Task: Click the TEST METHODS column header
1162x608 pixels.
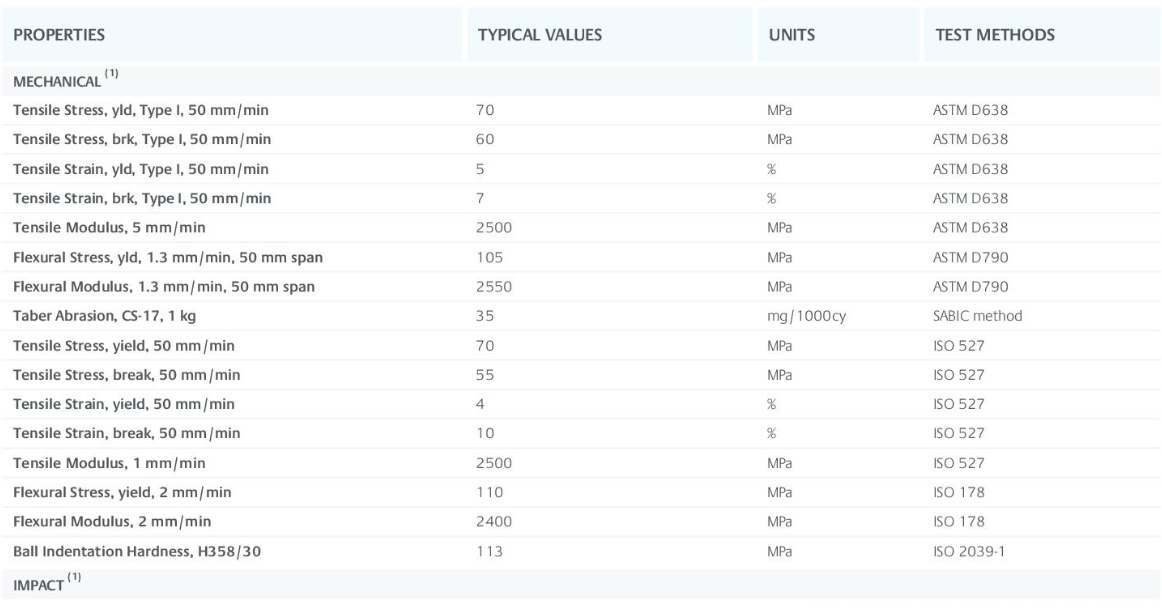Action: pos(994,35)
